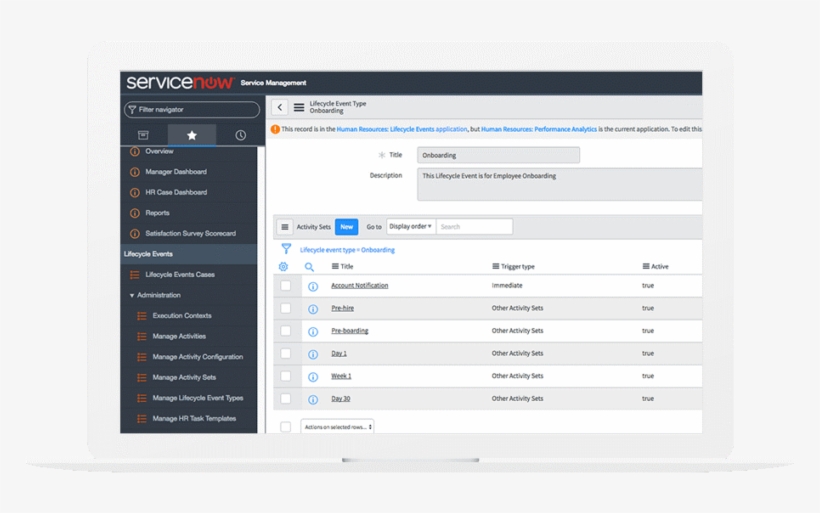This screenshot has width=820, height=513.
Task: Open the Lifecycle event type = Onboarding breadcrumb
Action: point(347,250)
